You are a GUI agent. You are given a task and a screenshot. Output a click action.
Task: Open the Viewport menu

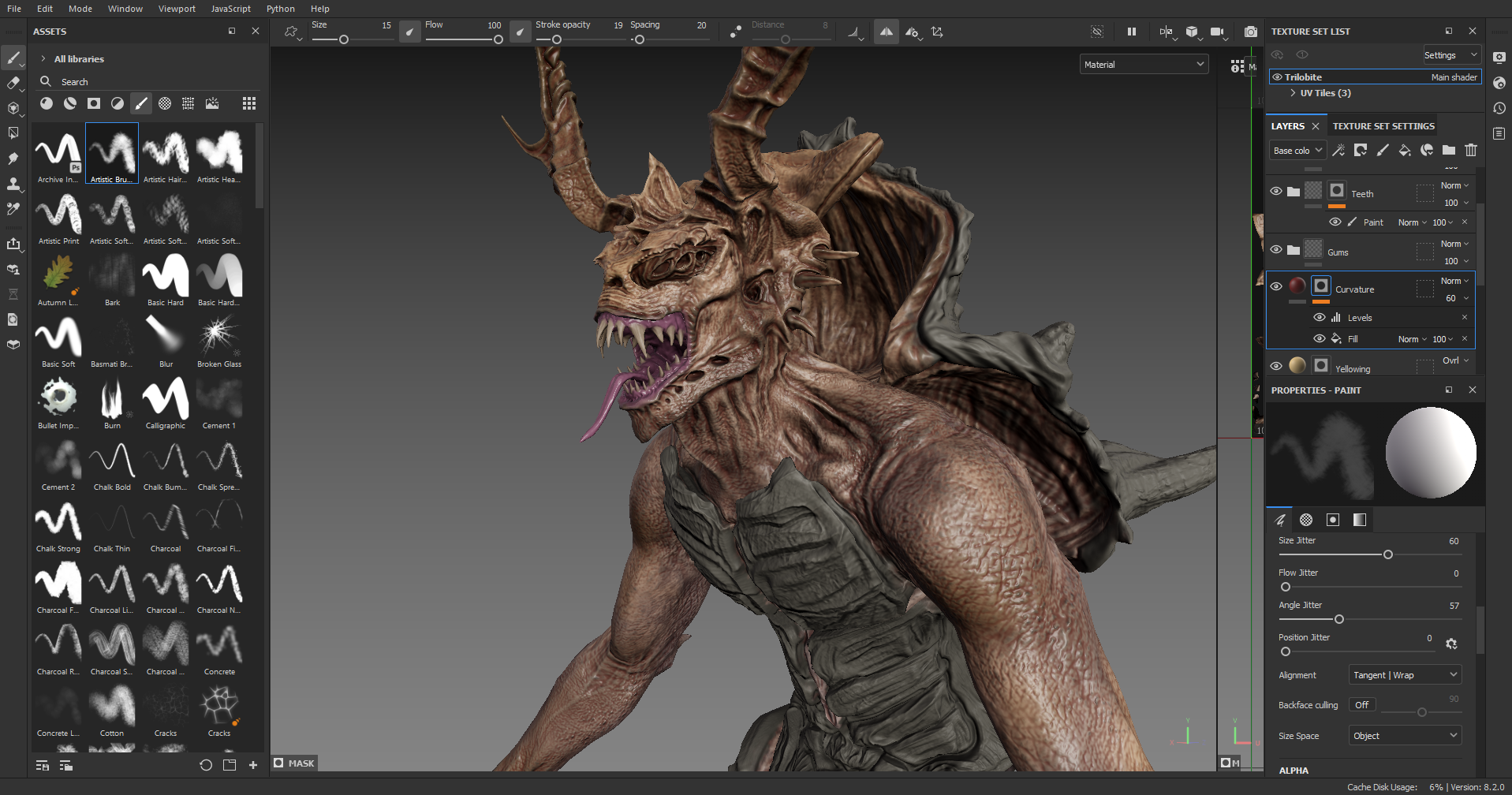(x=177, y=9)
